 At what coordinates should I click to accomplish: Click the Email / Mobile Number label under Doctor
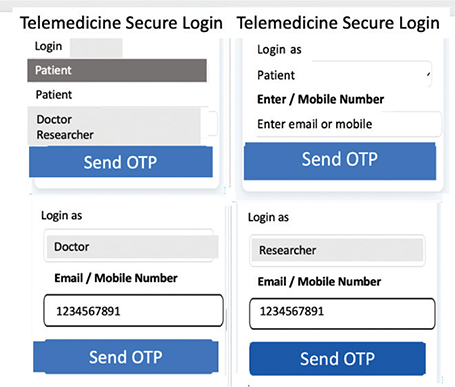tap(116, 278)
